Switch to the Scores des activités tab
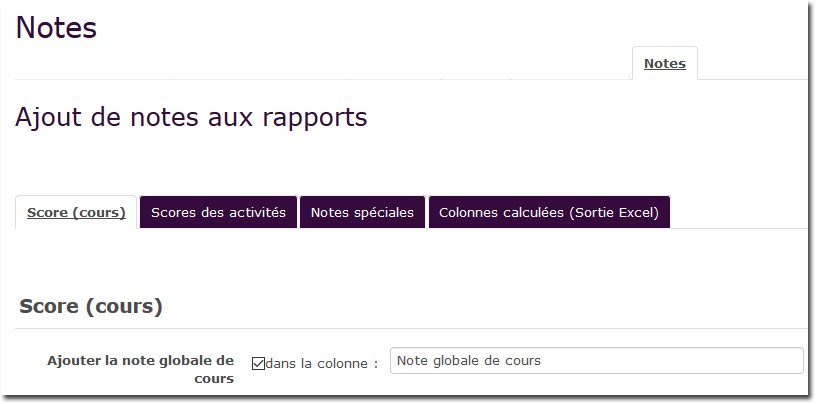 coord(218,212)
